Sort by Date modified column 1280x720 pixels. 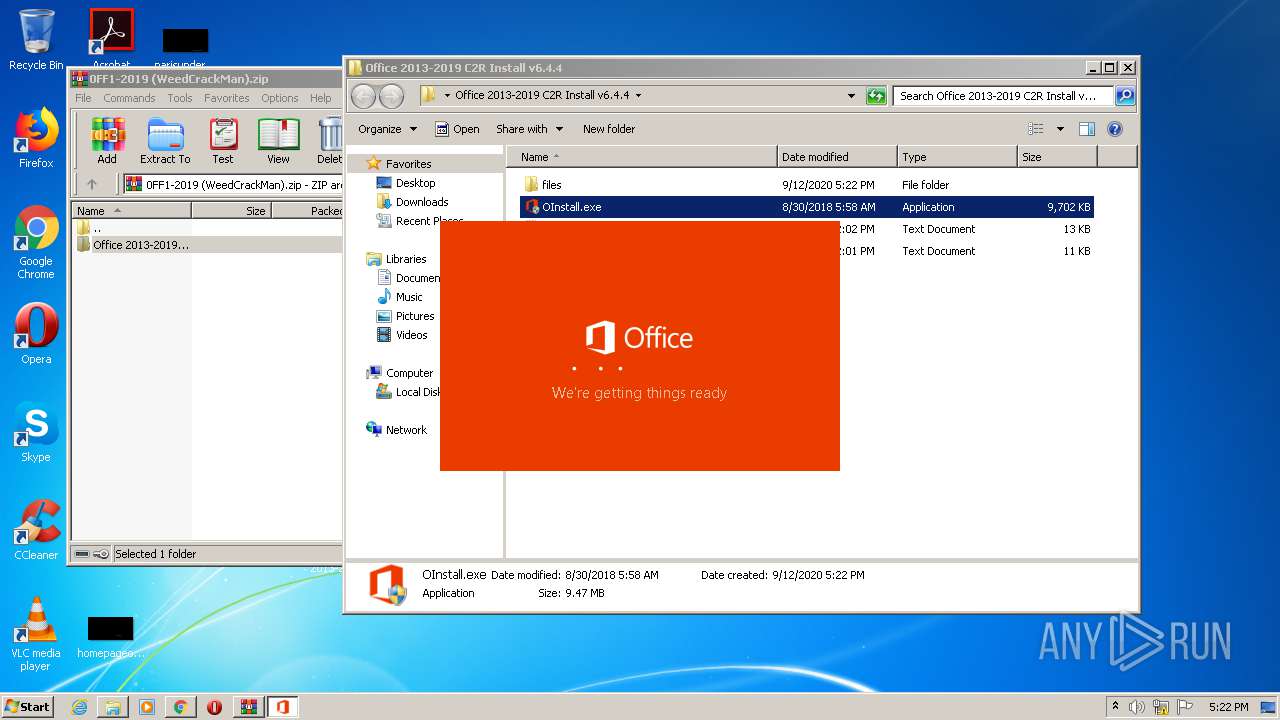tap(837, 157)
